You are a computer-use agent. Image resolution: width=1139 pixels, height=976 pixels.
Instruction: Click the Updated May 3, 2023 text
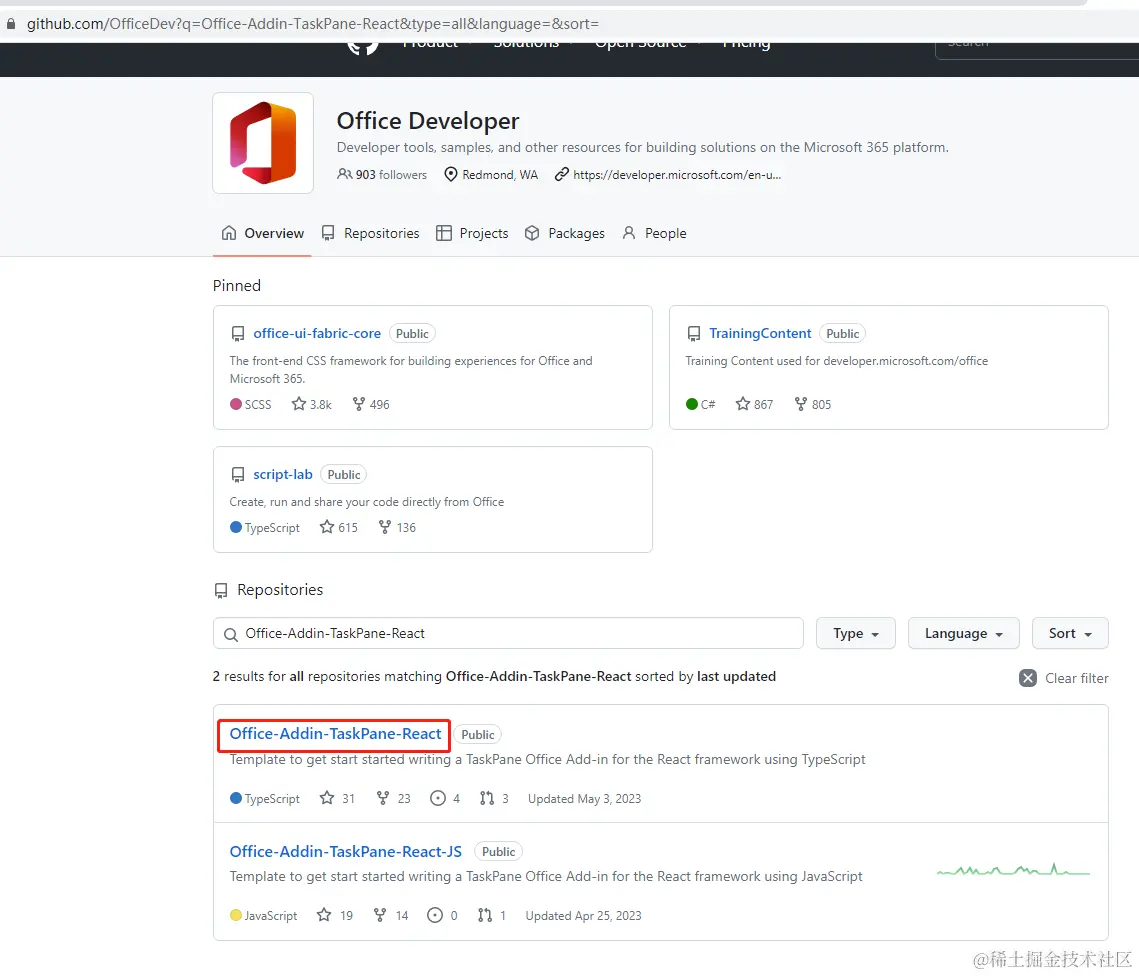585,799
